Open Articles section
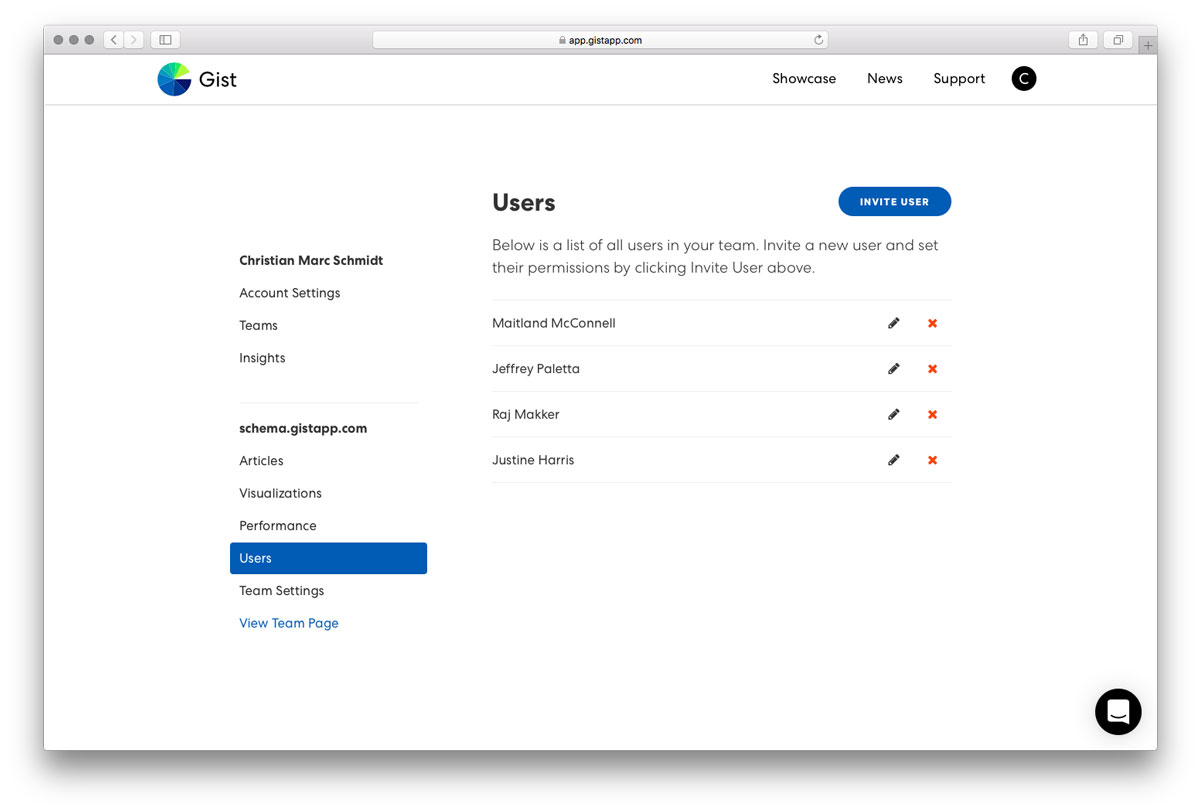Viewport: 1200px width, 812px height. coord(261,461)
